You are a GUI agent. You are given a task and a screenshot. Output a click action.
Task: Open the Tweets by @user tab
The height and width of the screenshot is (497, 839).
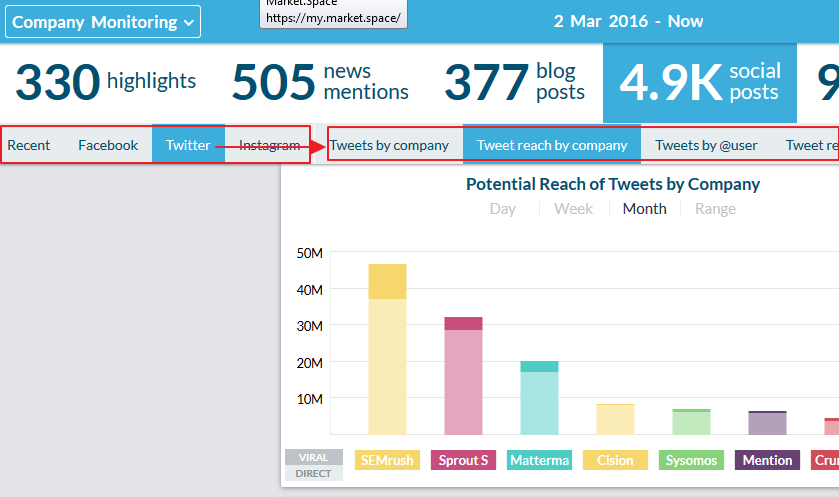pyautogui.click(x=706, y=145)
